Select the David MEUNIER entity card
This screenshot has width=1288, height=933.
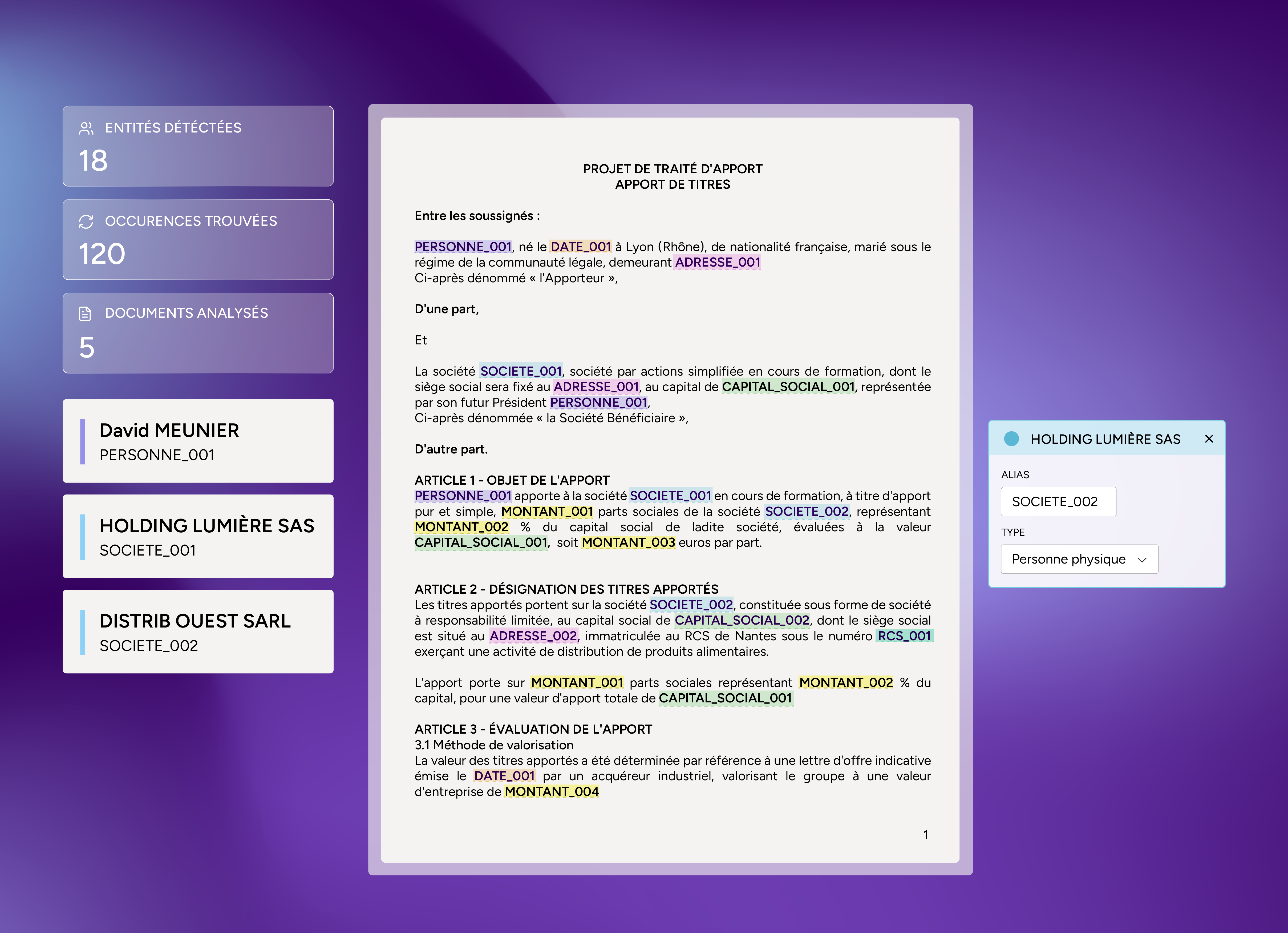coord(198,441)
